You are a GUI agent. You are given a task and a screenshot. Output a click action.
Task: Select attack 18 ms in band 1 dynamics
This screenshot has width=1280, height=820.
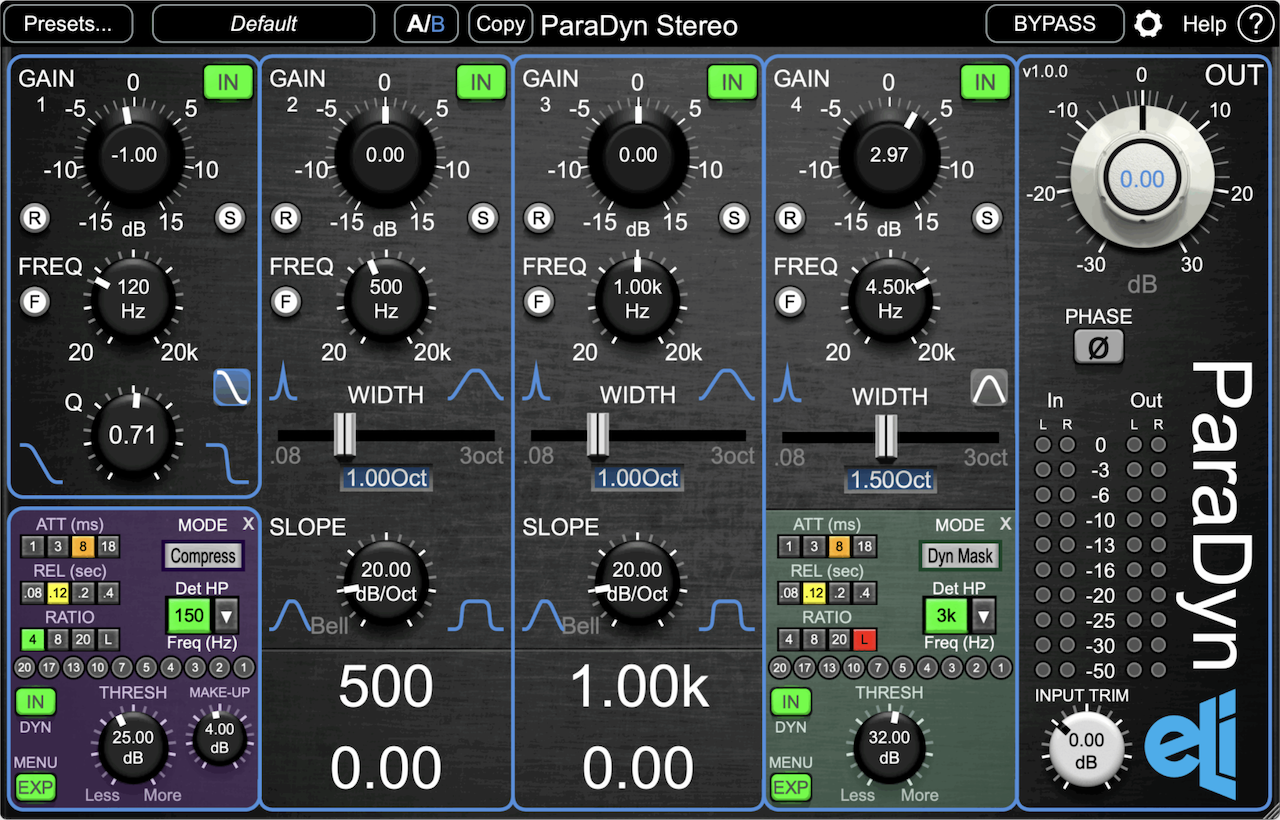(108, 546)
